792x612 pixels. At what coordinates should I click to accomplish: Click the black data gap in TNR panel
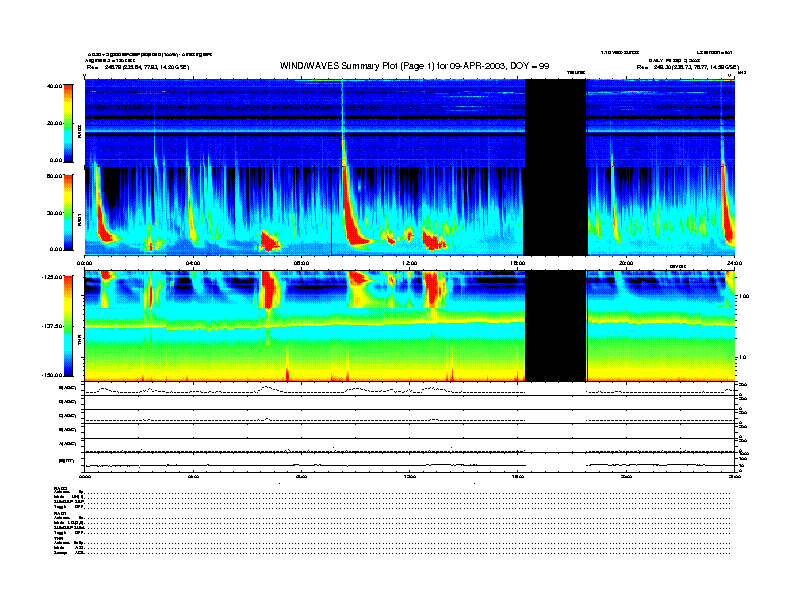click(556, 326)
